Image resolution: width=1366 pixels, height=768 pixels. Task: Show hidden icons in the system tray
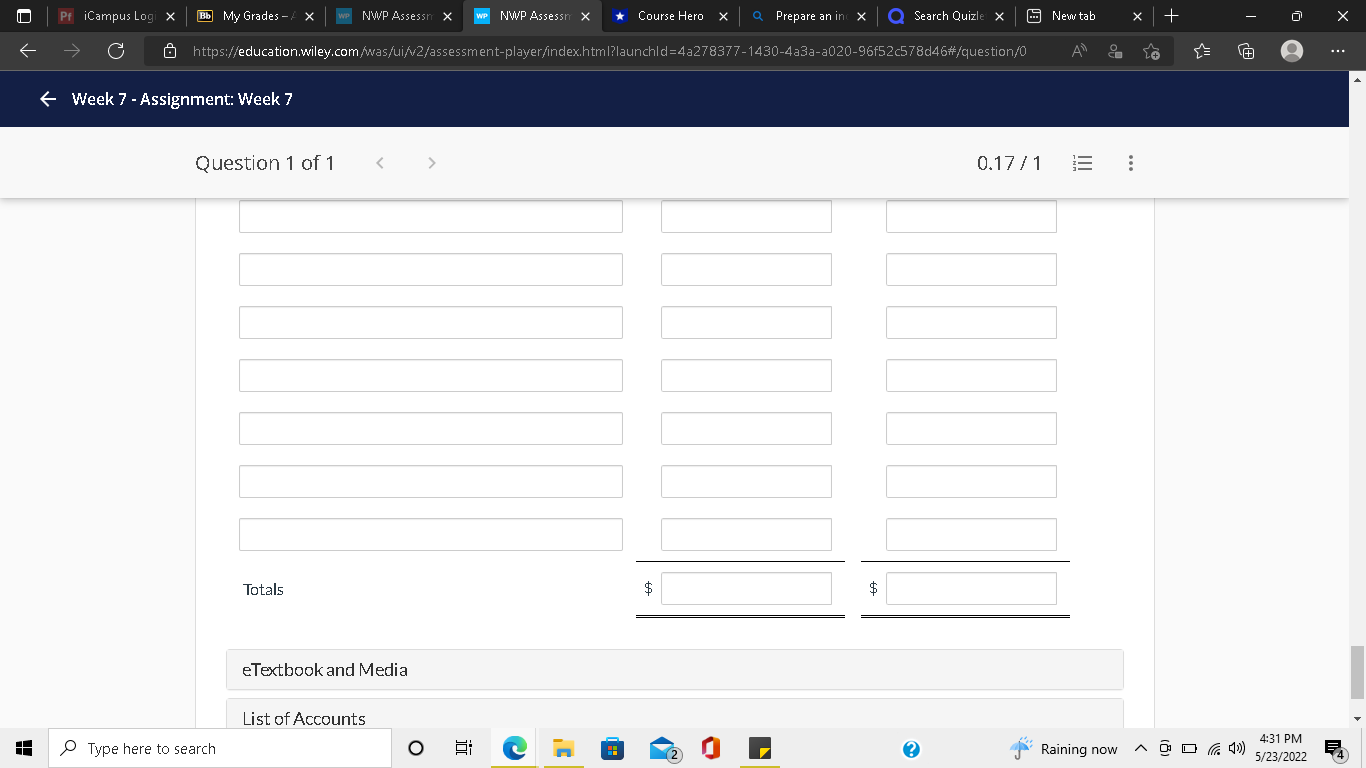pyautogui.click(x=1140, y=748)
